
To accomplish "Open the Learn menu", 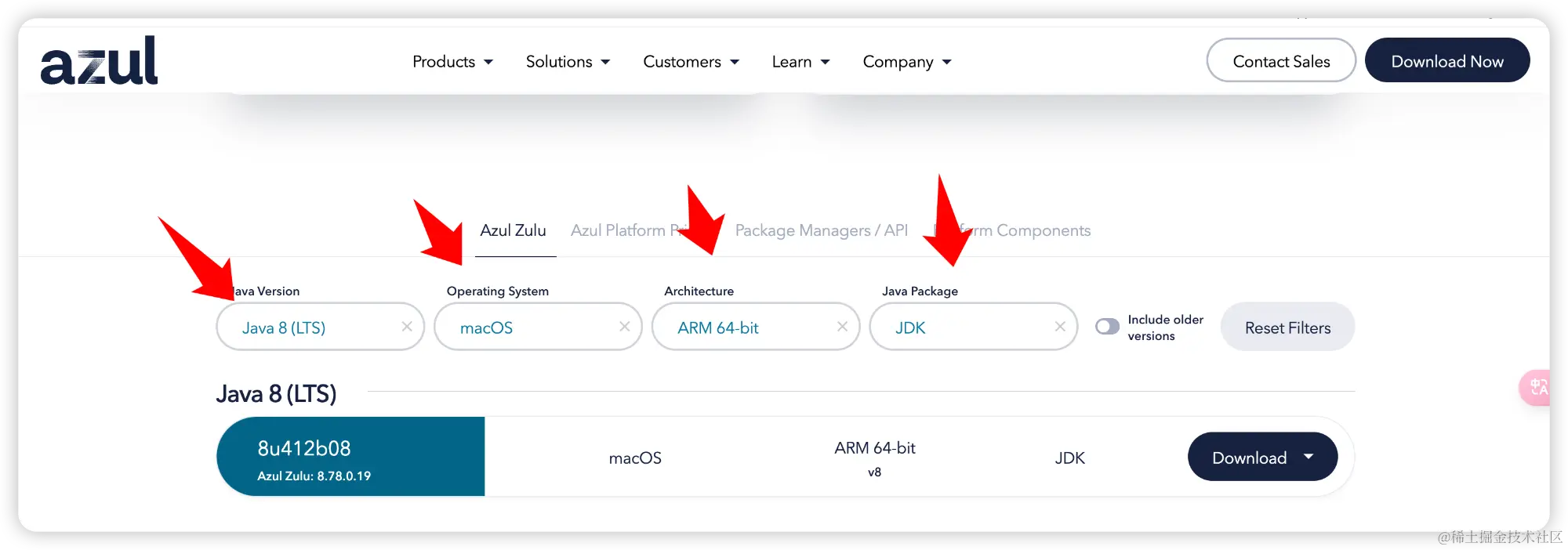I will coord(800,62).
